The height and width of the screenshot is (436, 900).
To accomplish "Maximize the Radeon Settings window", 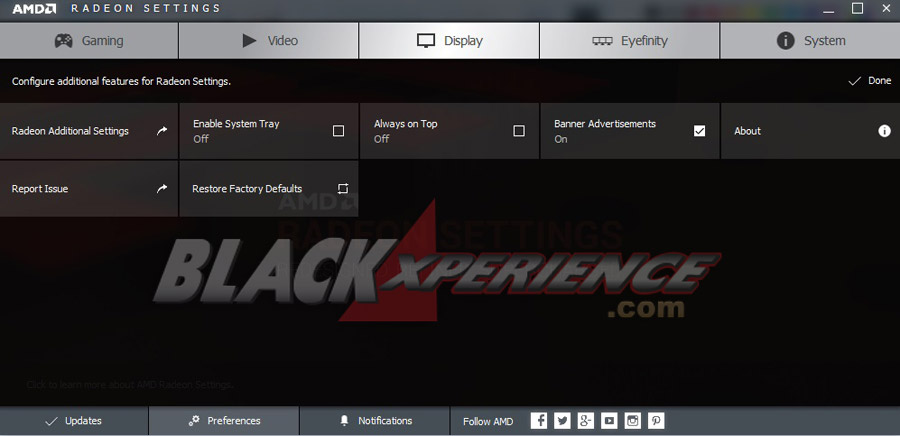I will point(857,8).
